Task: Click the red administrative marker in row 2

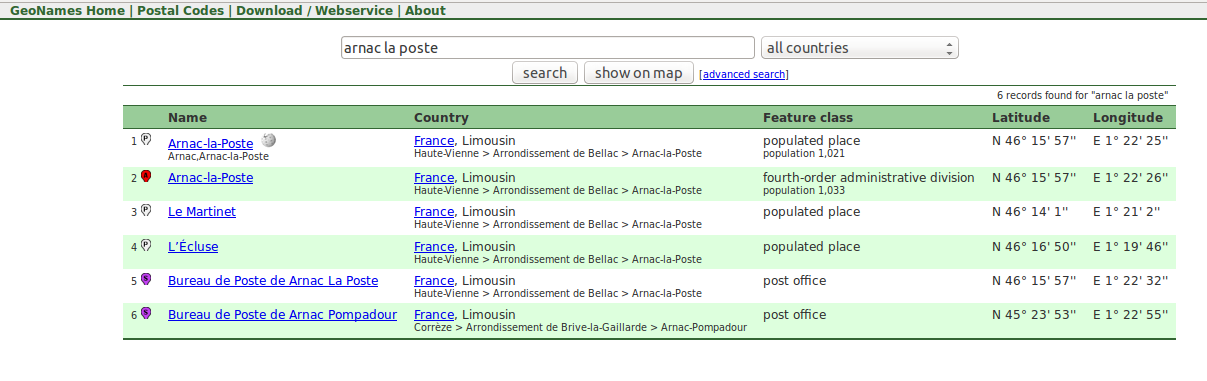Action: (145, 176)
